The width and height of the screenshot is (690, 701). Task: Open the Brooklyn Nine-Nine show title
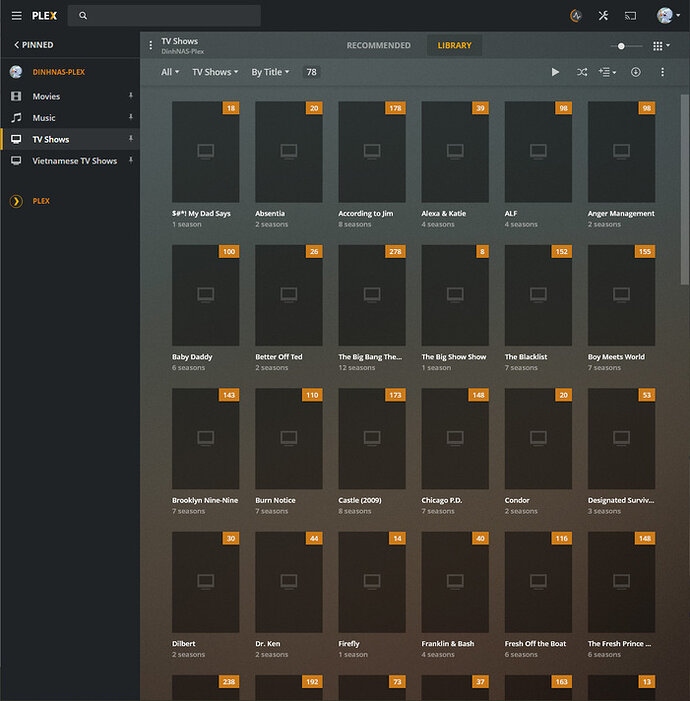(204, 500)
